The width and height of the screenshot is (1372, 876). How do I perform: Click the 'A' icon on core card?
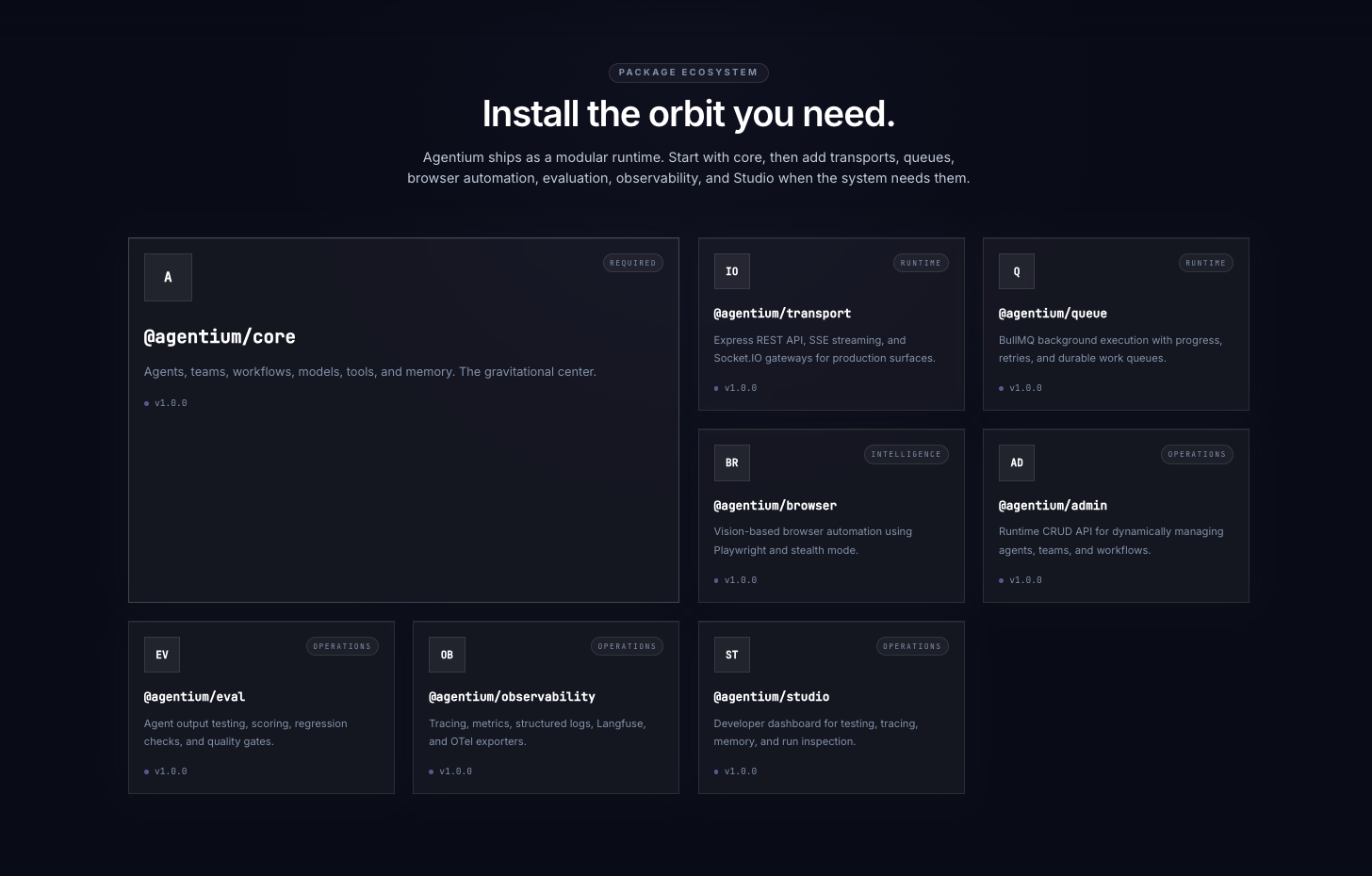click(x=168, y=277)
